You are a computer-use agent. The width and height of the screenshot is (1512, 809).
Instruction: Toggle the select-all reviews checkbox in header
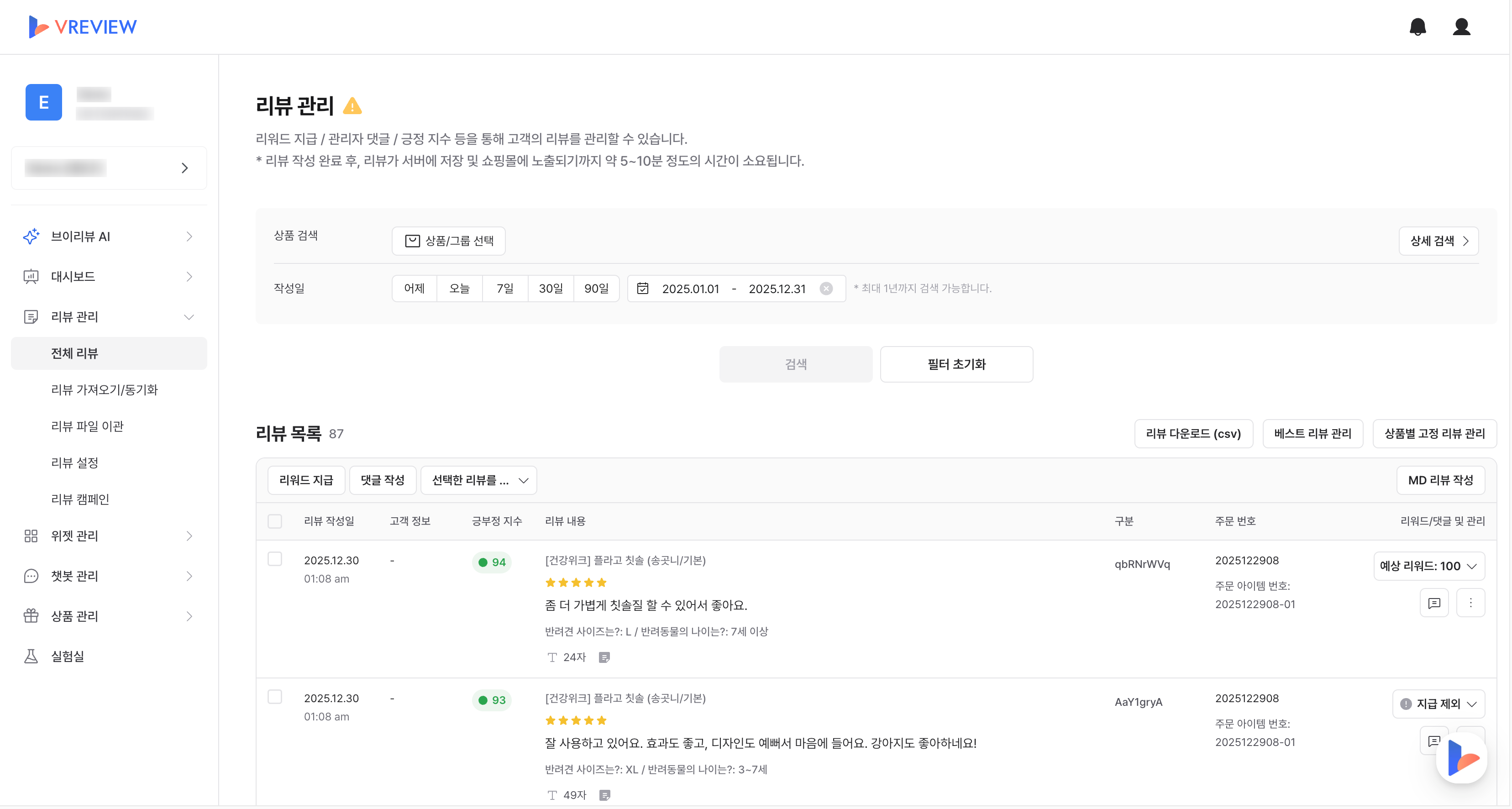[275, 521]
